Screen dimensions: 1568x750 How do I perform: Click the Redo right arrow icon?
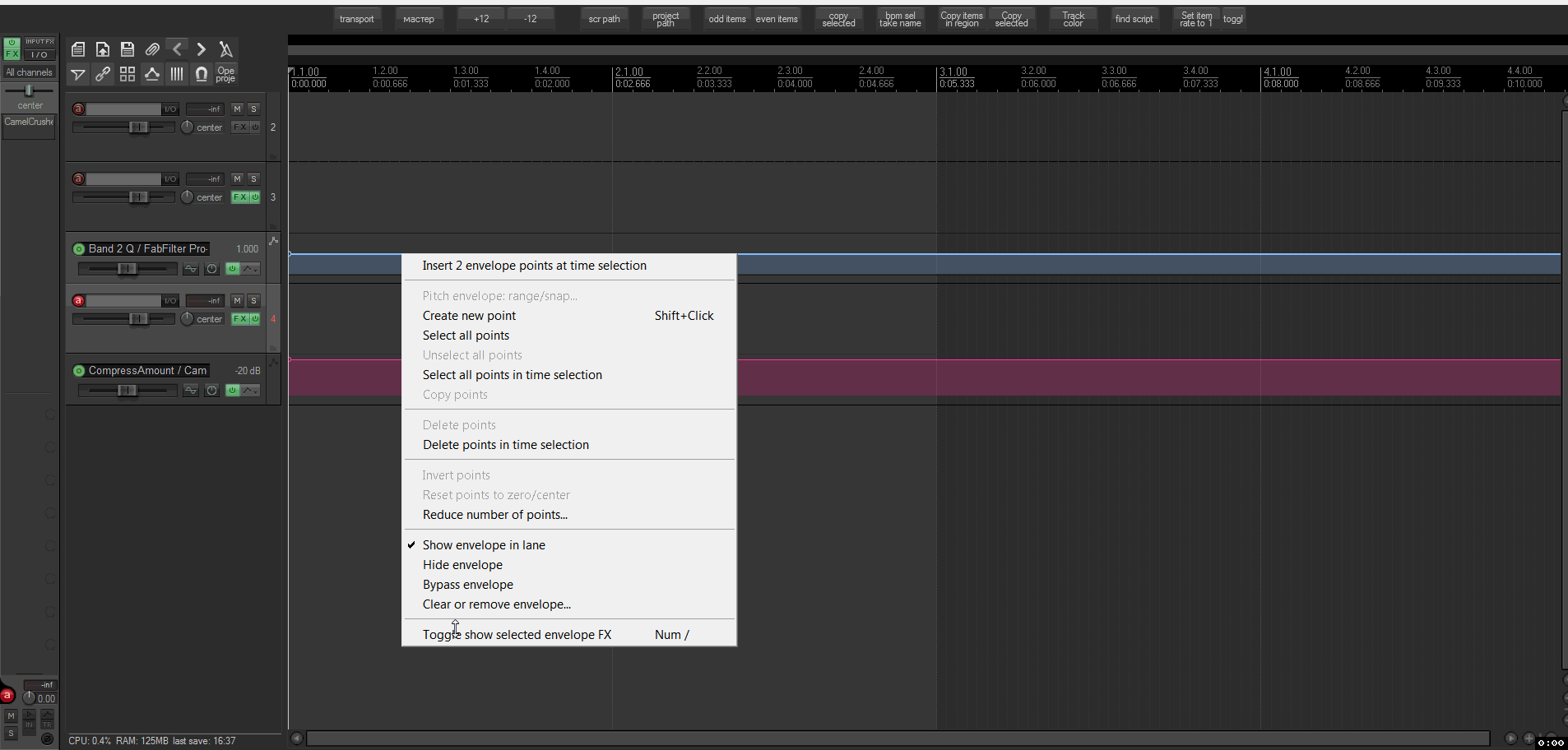pyautogui.click(x=201, y=49)
